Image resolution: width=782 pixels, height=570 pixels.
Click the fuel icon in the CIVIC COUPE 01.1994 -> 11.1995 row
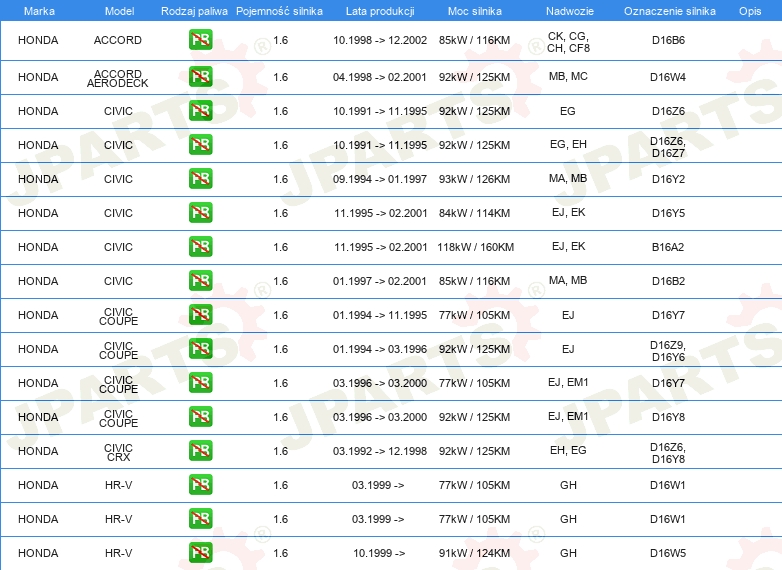point(200,315)
